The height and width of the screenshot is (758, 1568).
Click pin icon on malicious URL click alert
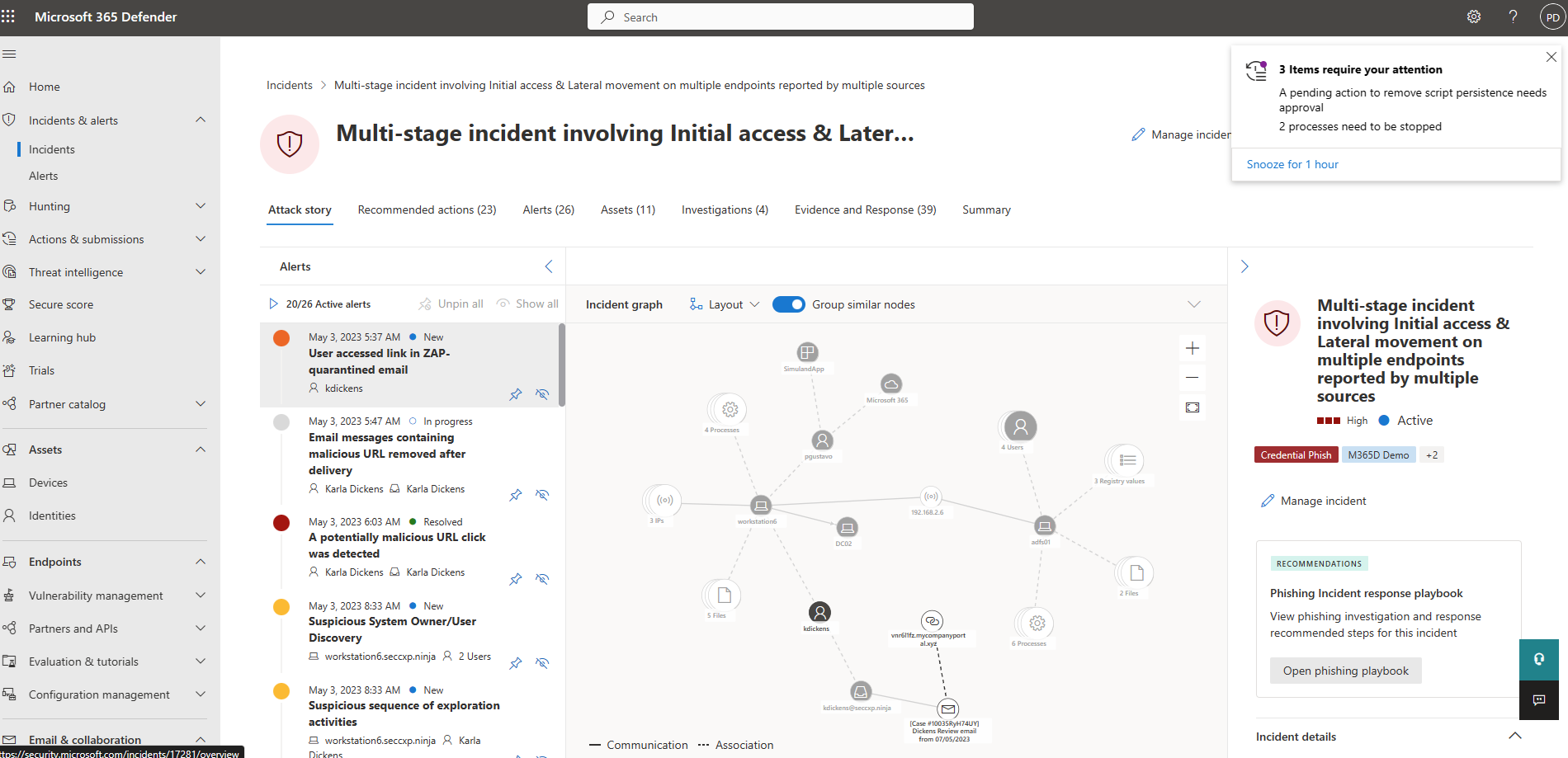(x=516, y=579)
